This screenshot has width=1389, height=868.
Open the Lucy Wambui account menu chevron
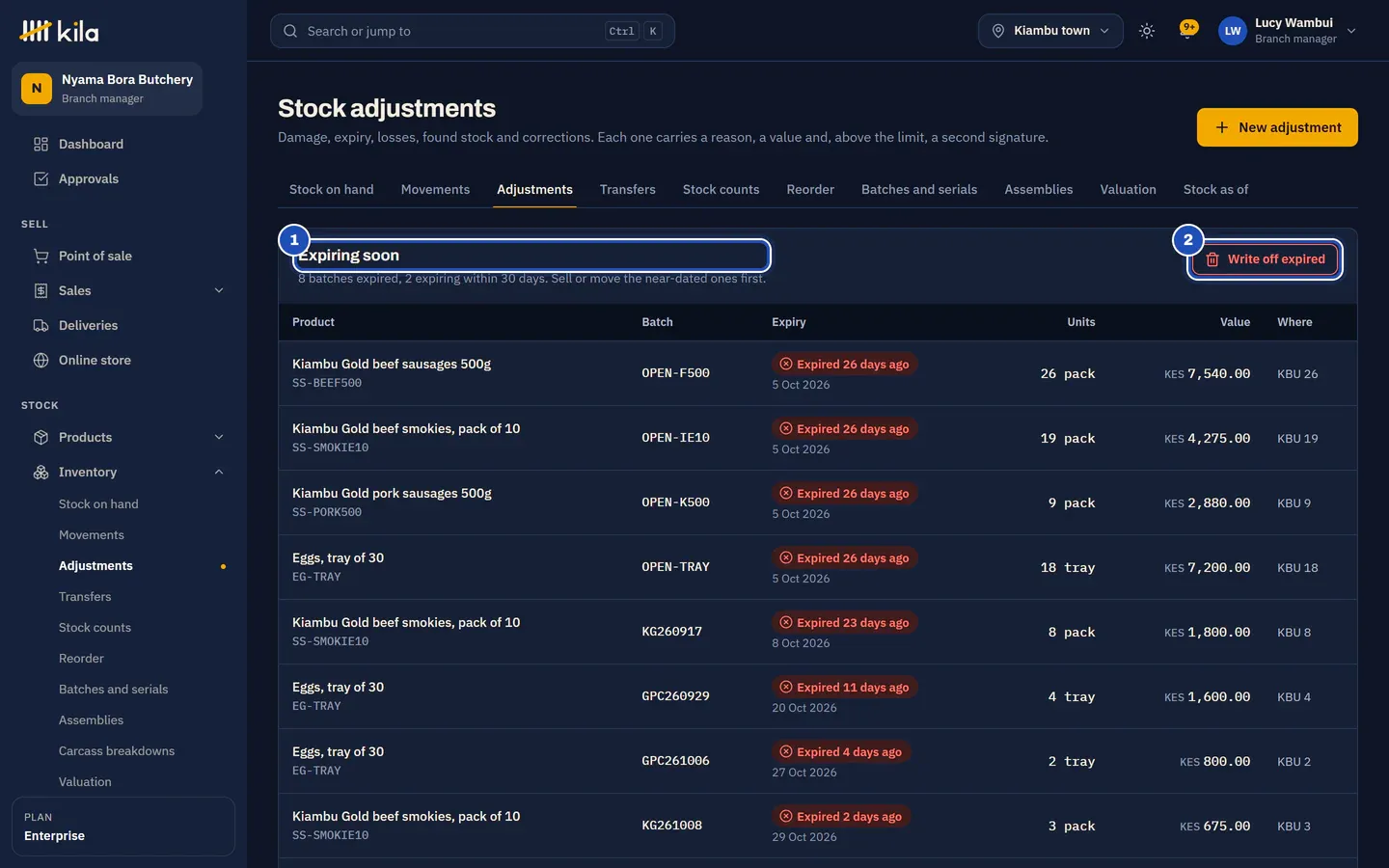click(1351, 31)
